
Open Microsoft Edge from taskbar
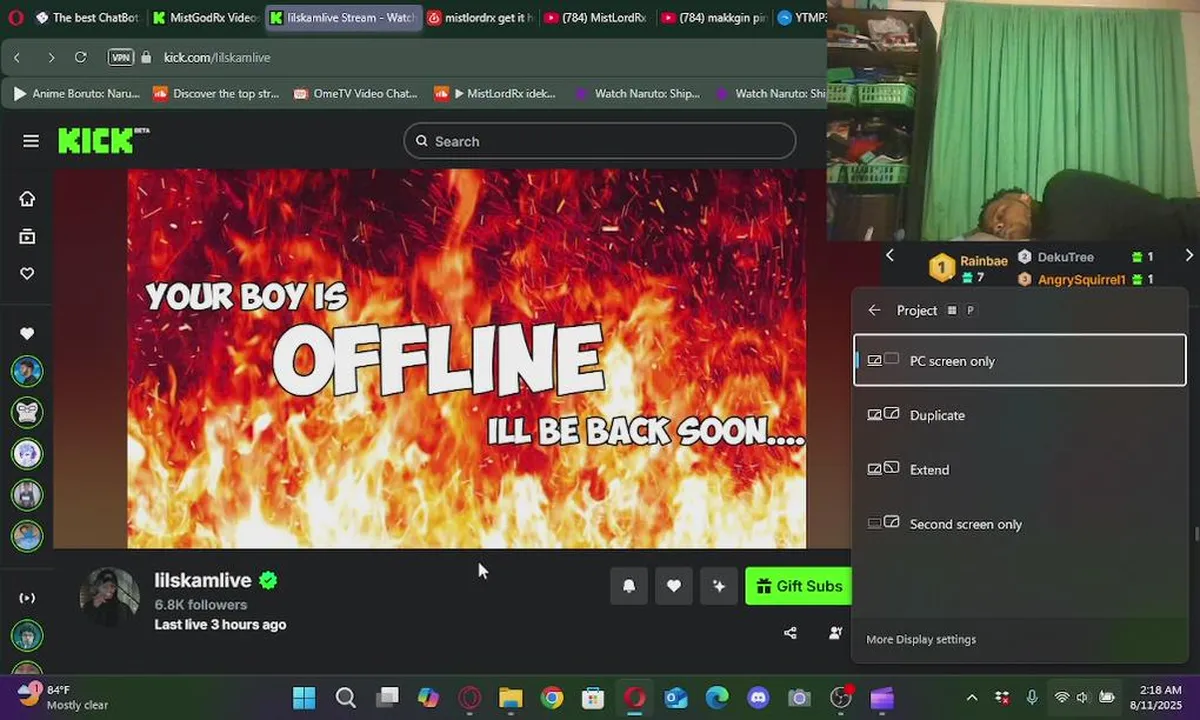(717, 697)
